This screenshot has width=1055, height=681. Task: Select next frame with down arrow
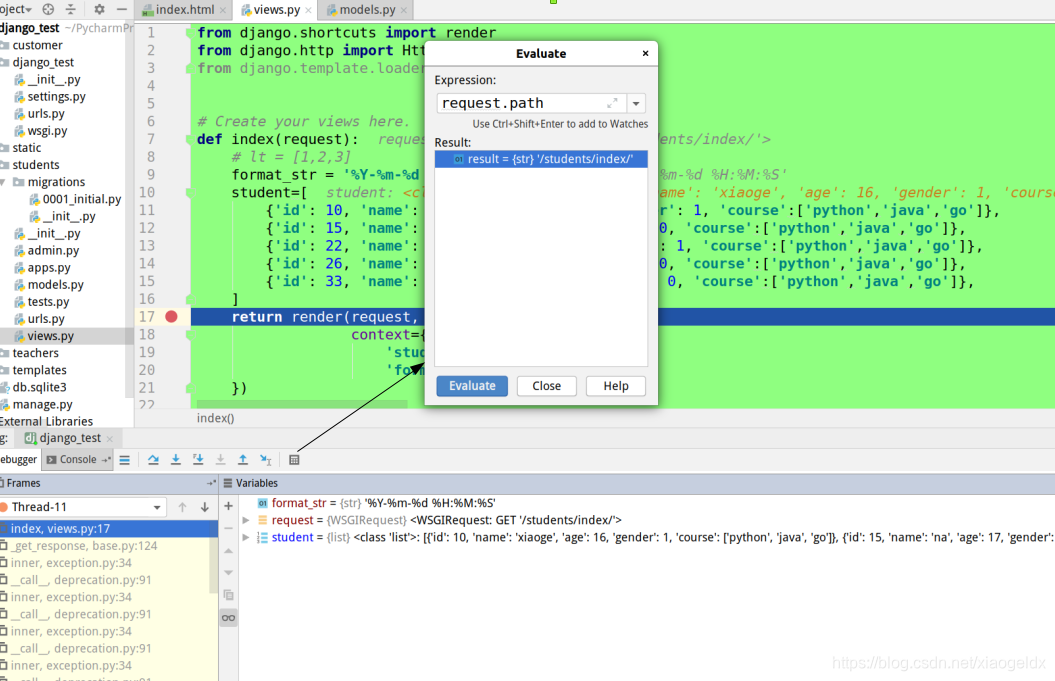coord(205,507)
